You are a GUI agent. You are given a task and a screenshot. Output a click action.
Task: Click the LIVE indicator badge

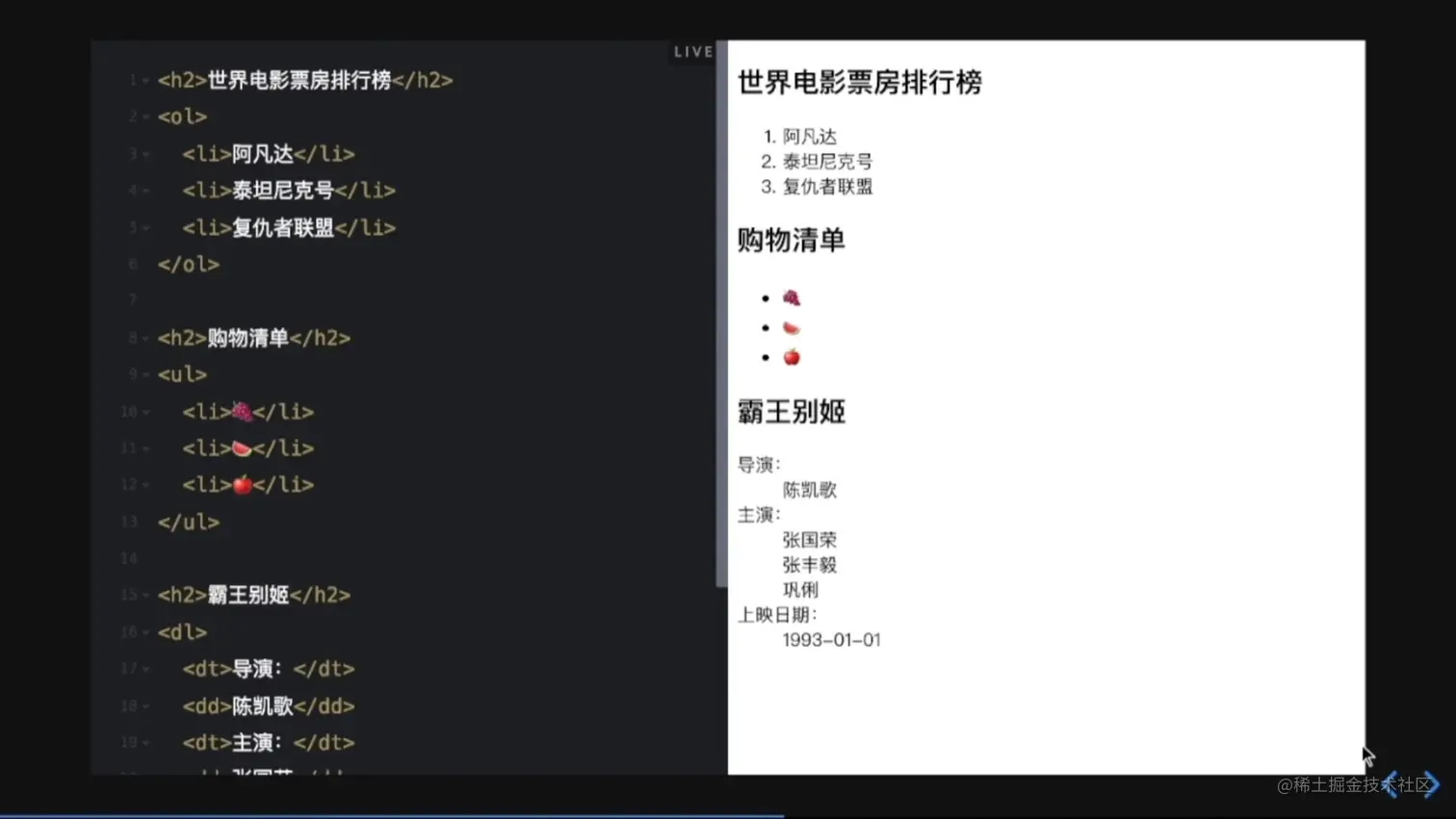[x=692, y=52]
